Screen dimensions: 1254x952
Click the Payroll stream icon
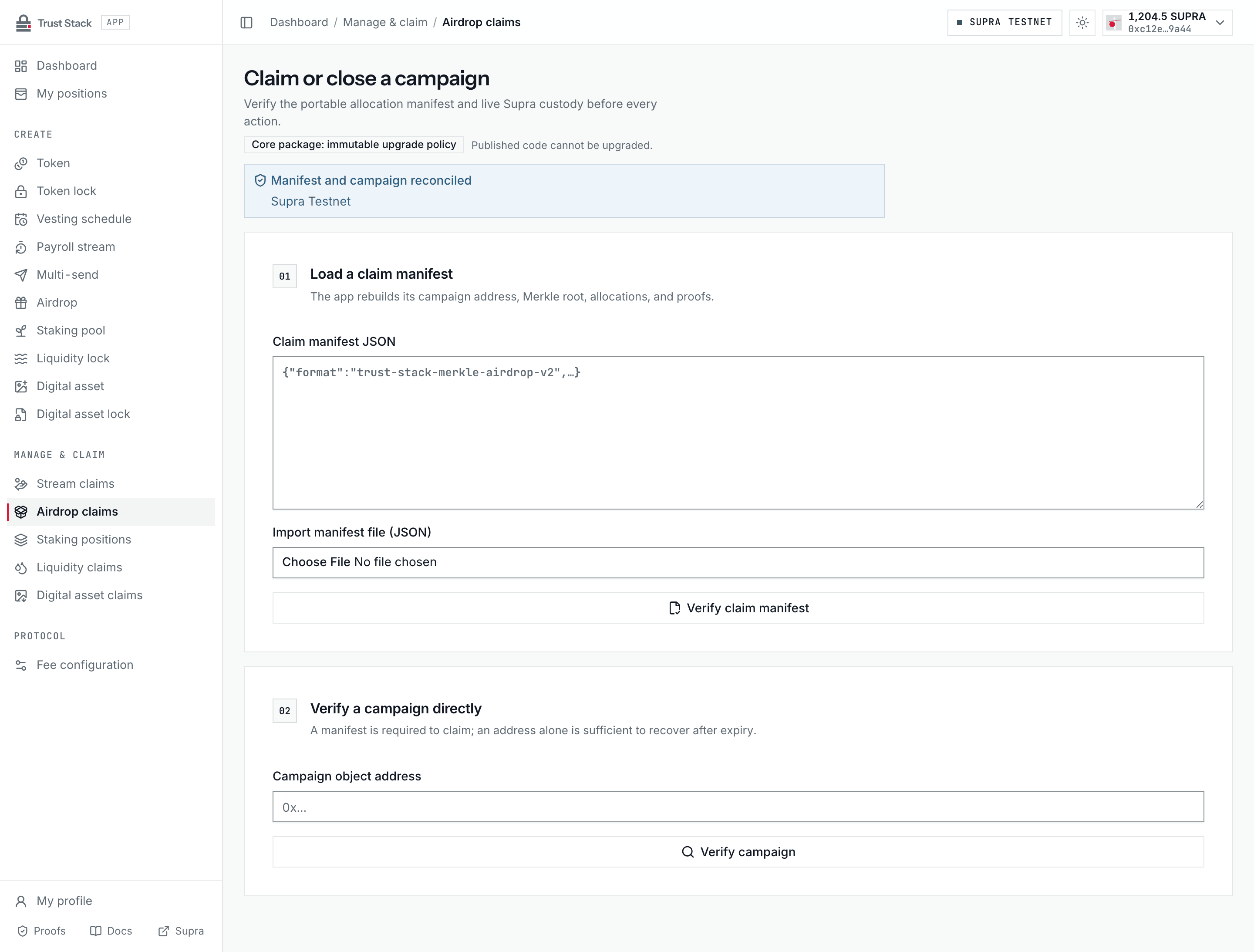(x=21, y=247)
